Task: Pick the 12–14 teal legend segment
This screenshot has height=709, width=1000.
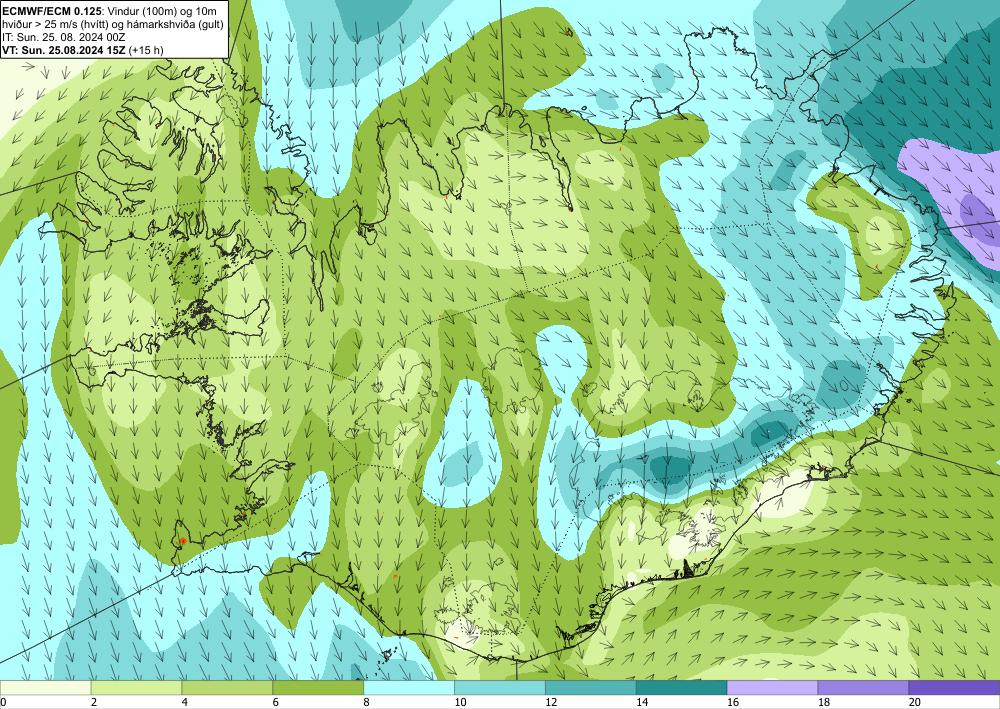Action: (591, 687)
